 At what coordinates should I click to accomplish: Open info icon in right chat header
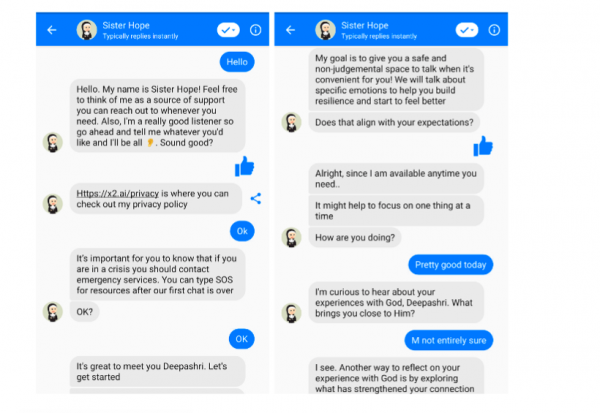(495, 30)
